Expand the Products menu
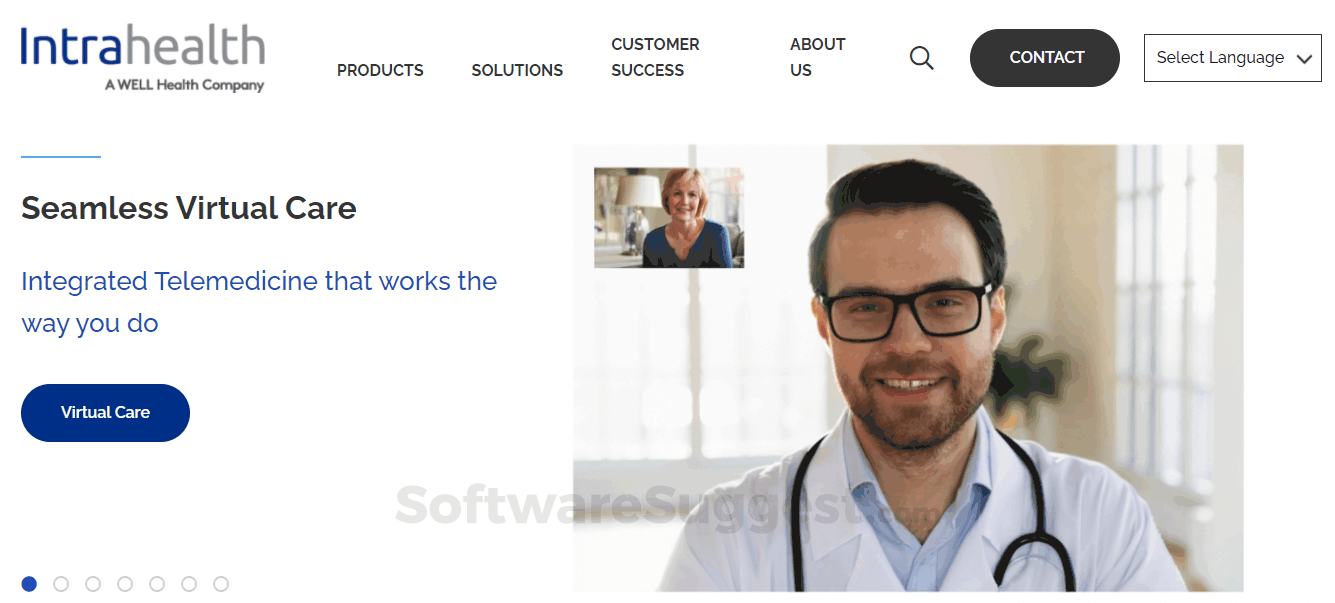This screenshot has width=1335, height=603. click(x=380, y=70)
